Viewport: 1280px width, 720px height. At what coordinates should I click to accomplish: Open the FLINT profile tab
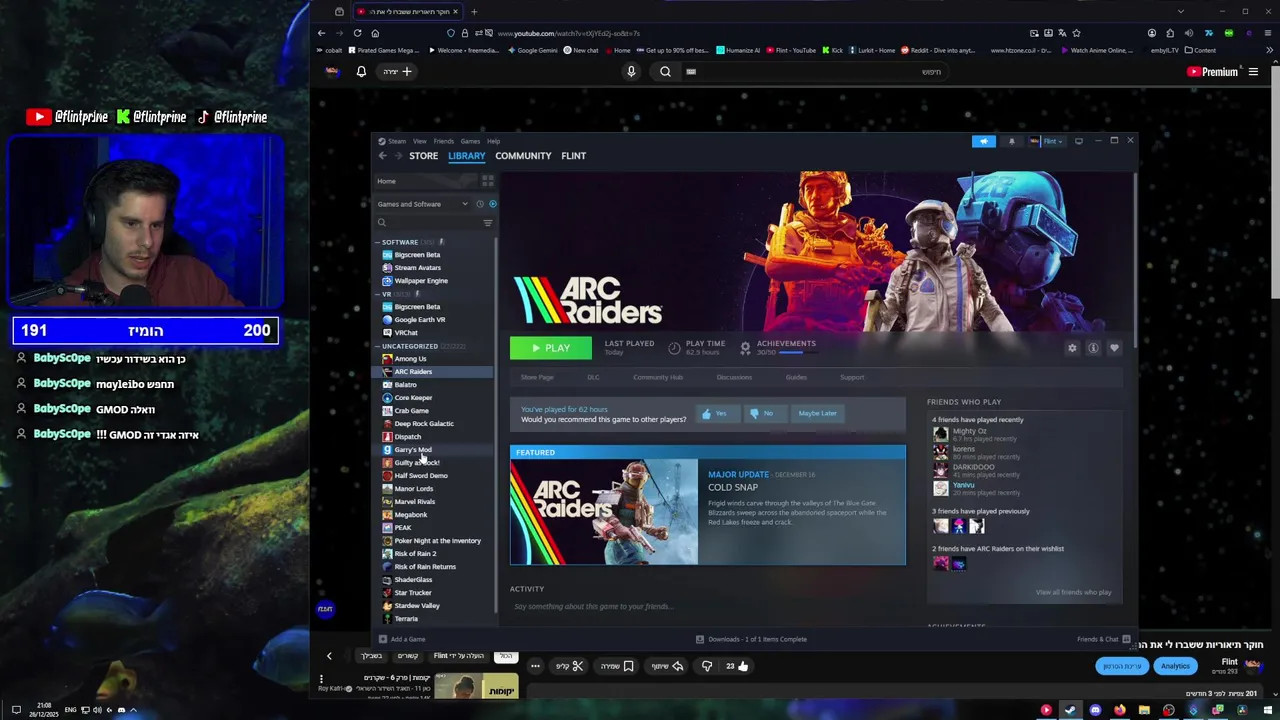coord(574,156)
